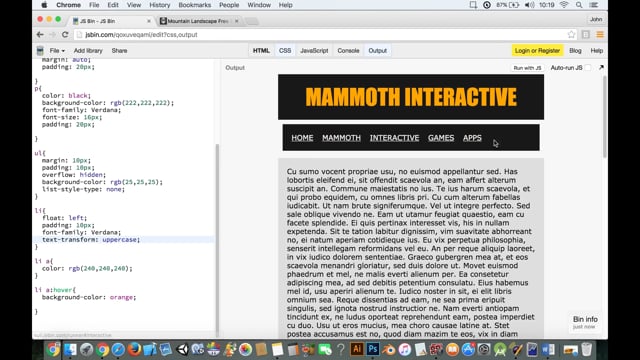Click the 'background-color: orange;' code line
Viewport: 640px width, 360px height.
pos(89,297)
